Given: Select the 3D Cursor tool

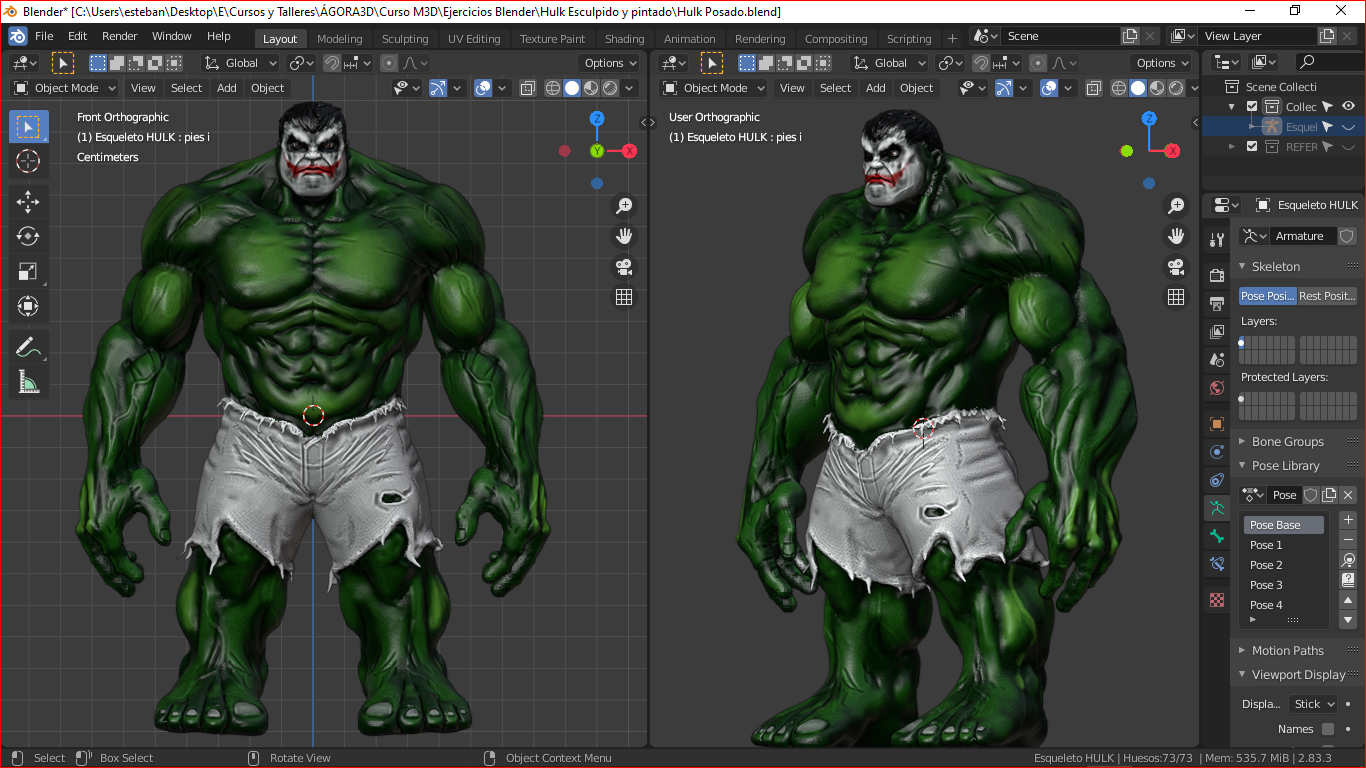Looking at the screenshot, I should [x=28, y=161].
